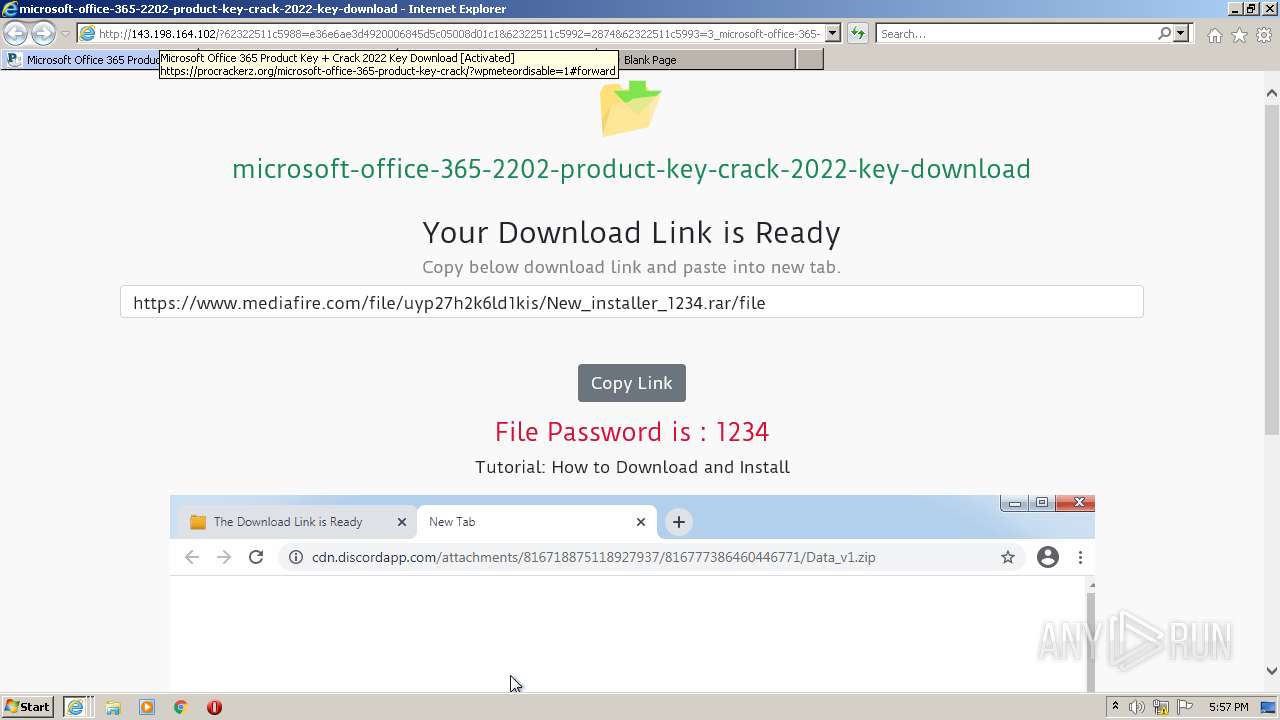Click the tutorial image's New Tab label
The image size is (1280, 720).
452,522
